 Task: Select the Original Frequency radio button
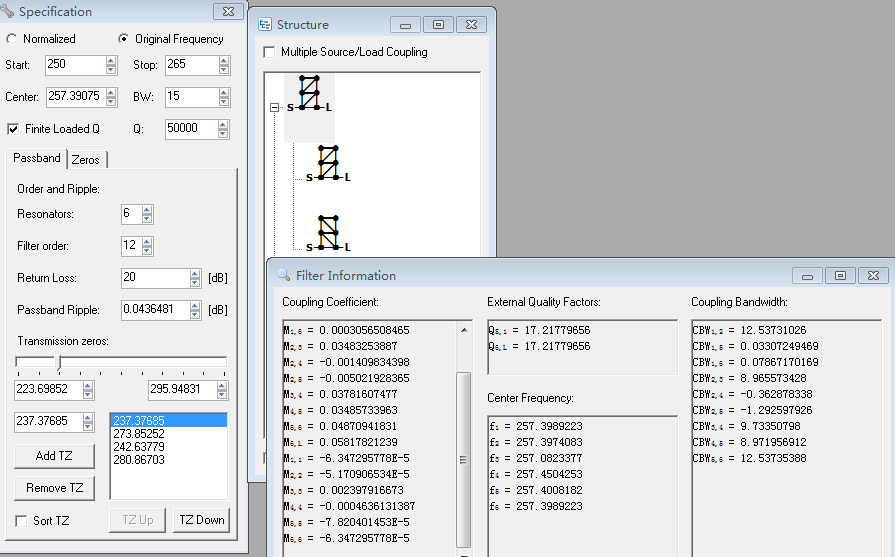(123, 39)
